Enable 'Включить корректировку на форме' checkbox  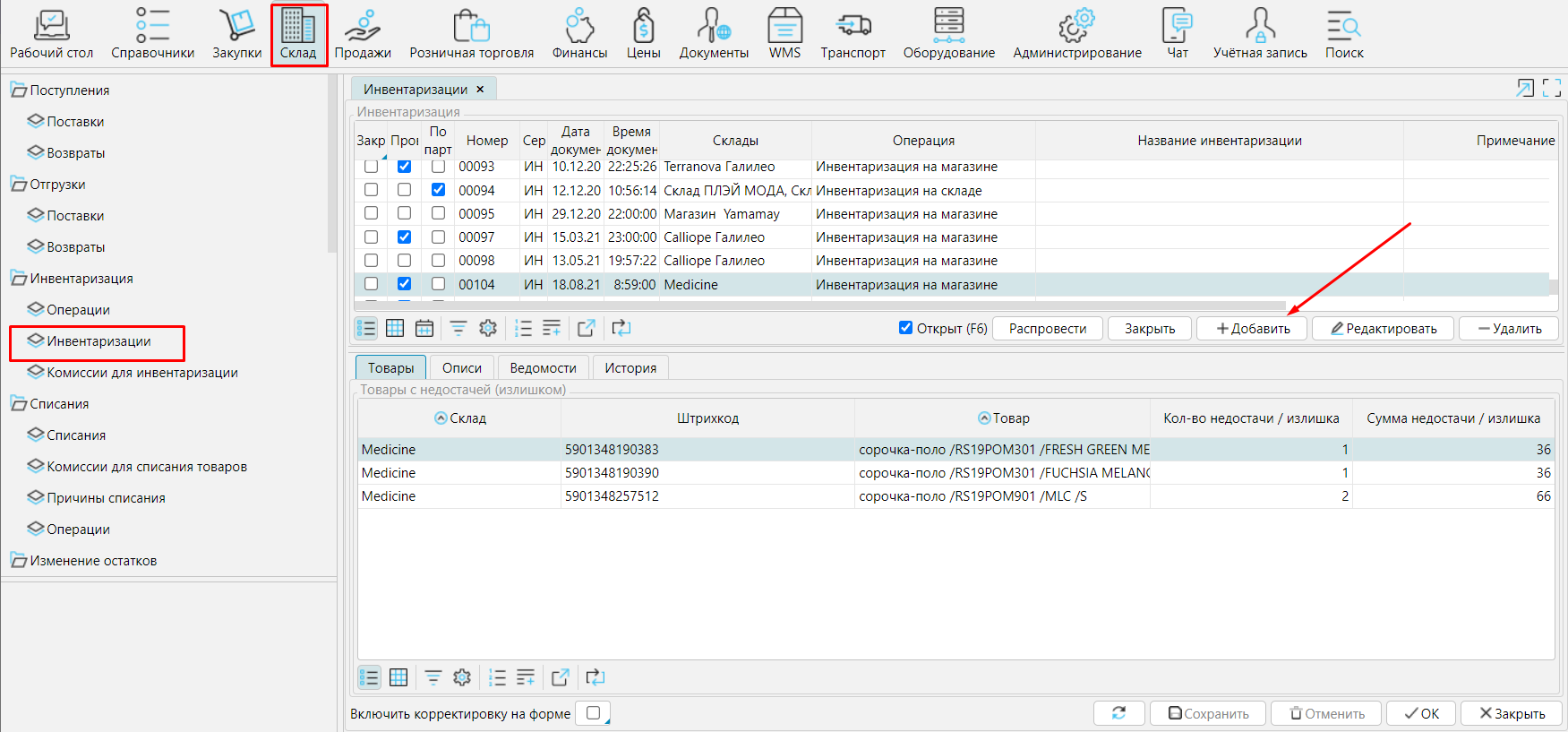(593, 713)
